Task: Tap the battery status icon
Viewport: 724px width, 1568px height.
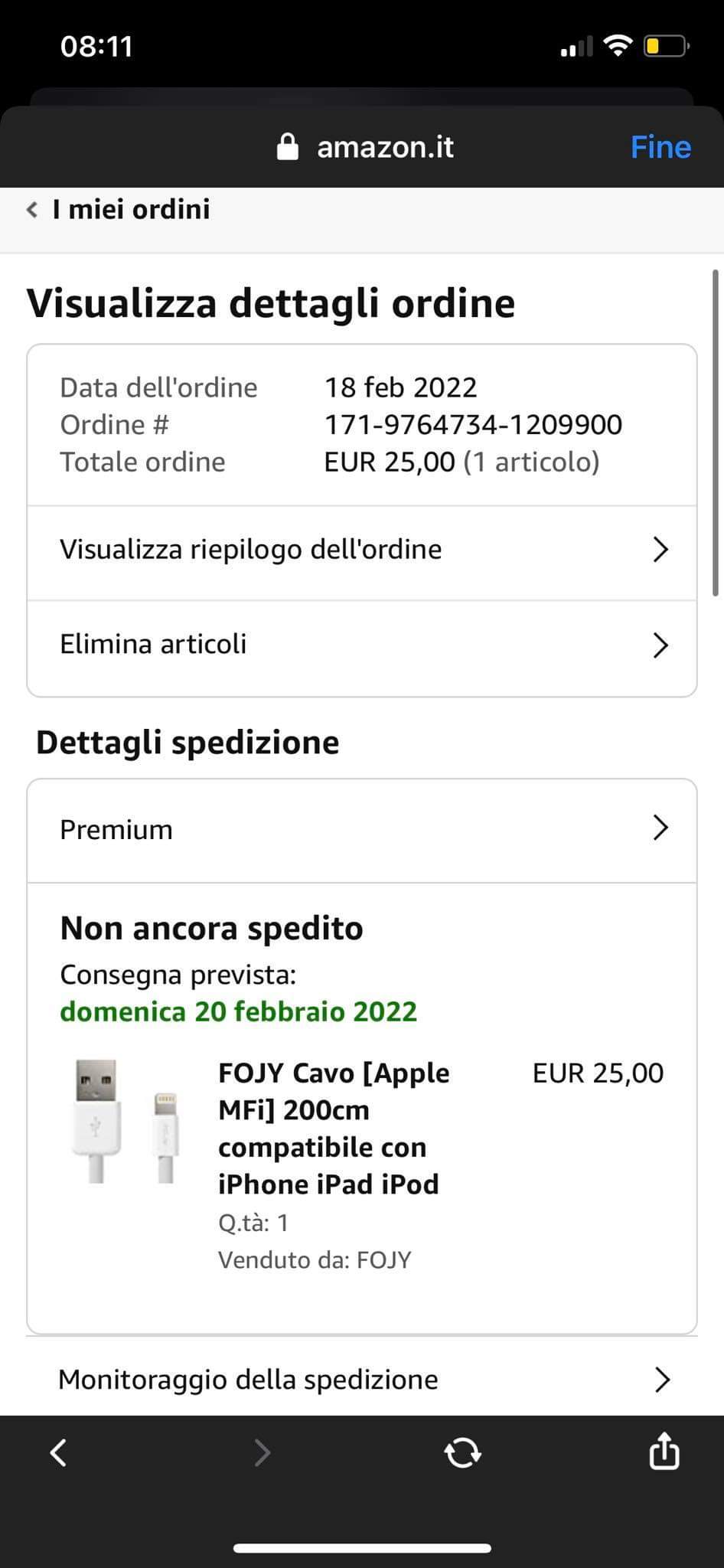Action: [666, 47]
